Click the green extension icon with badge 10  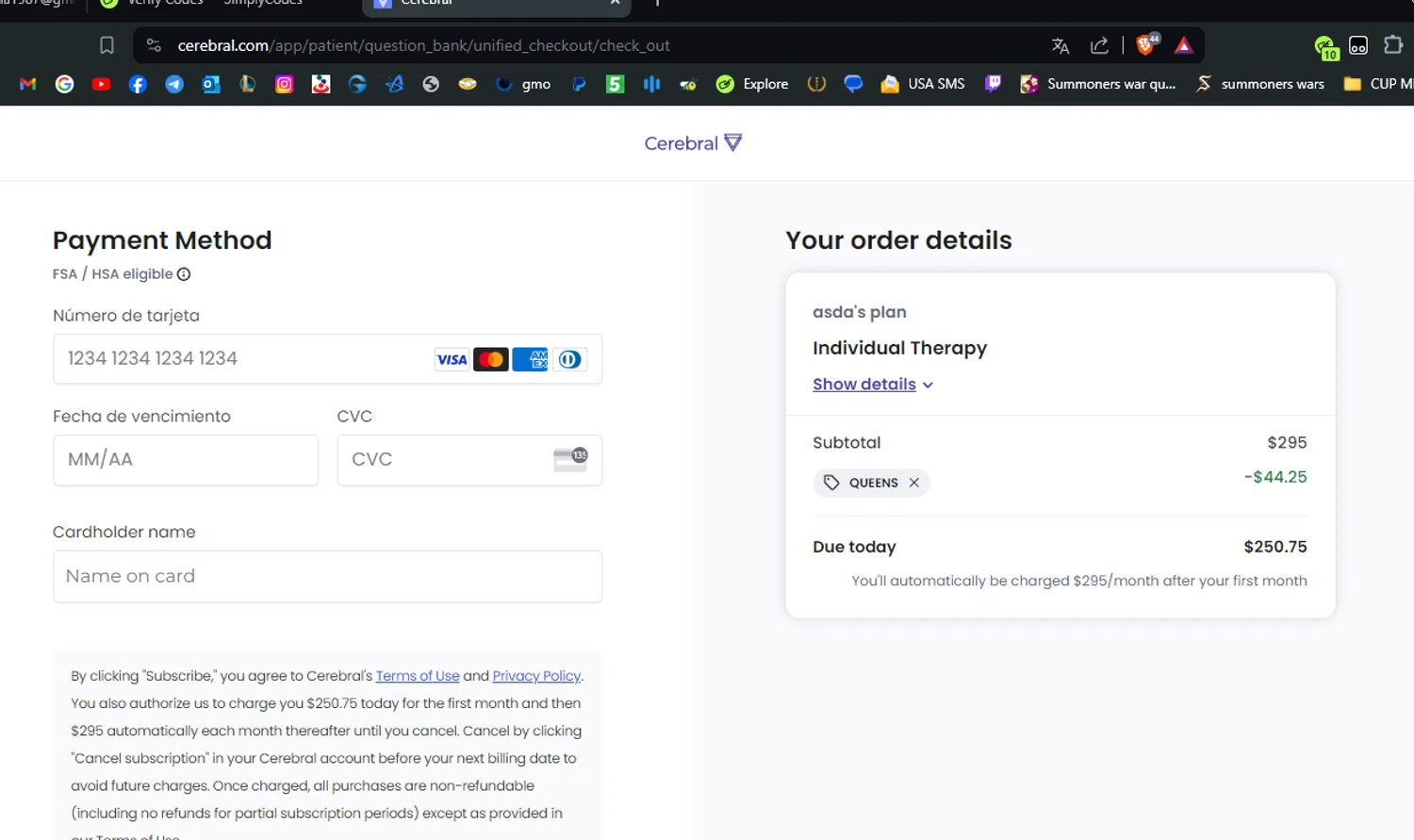[x=1325, y=46]
